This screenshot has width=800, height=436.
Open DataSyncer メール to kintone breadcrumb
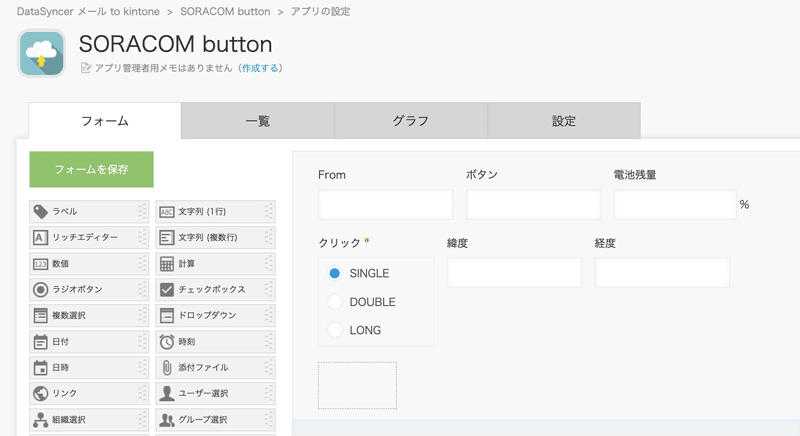(x=88, y=11)
